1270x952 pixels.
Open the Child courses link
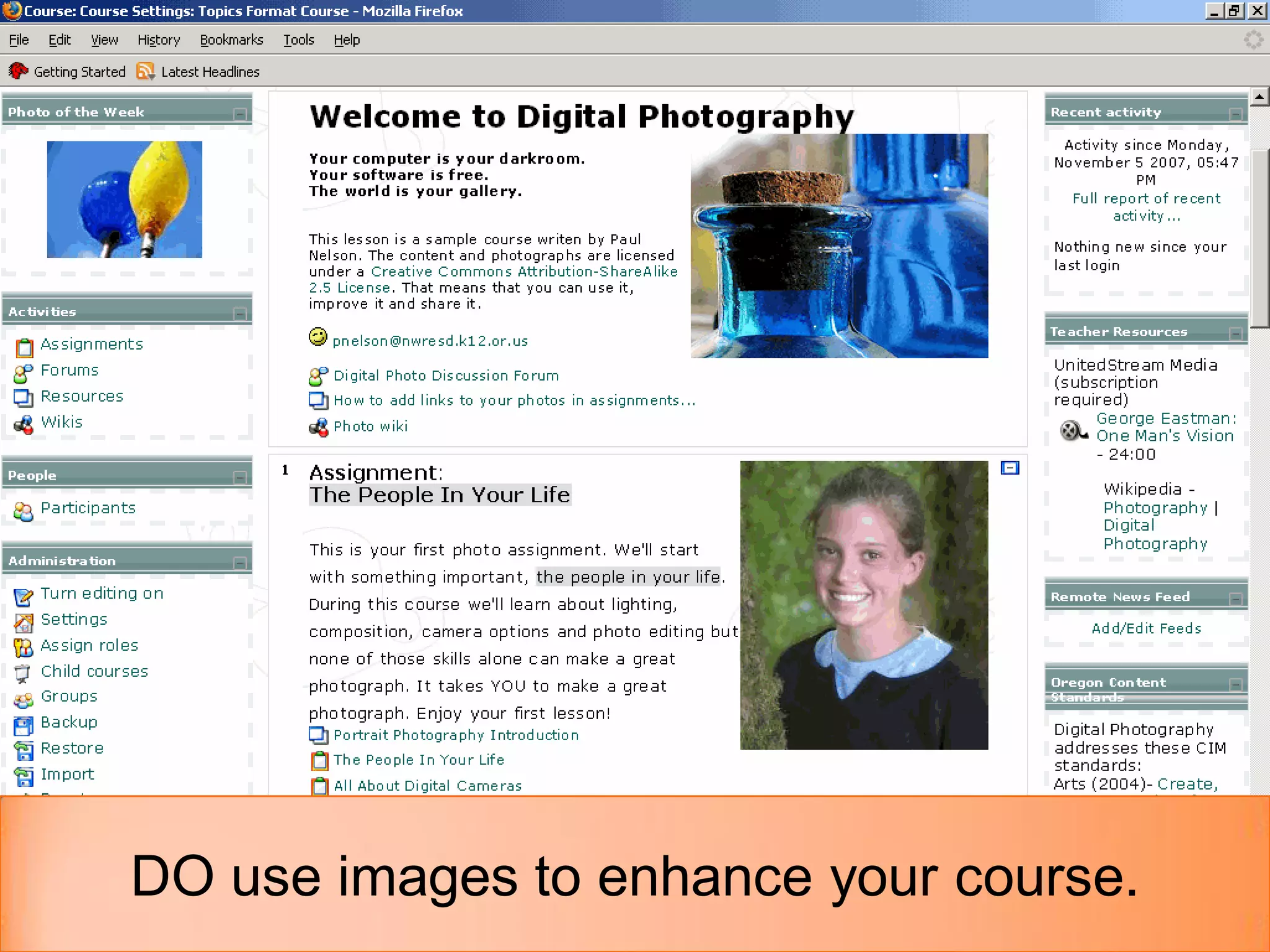click(x=95, y=671)
